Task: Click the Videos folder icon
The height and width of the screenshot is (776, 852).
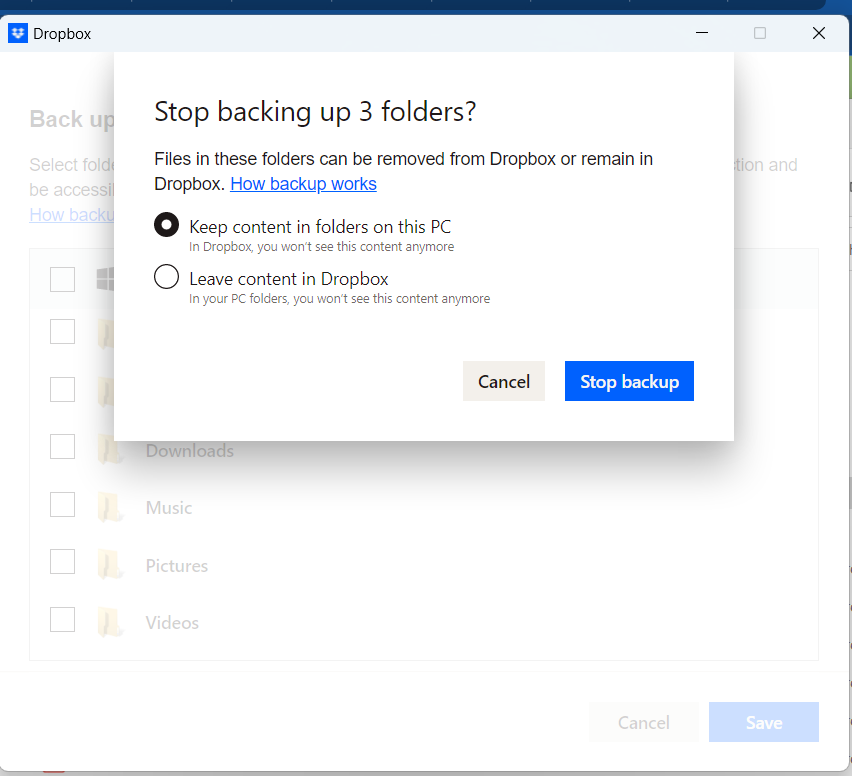Action: (110, 622)
